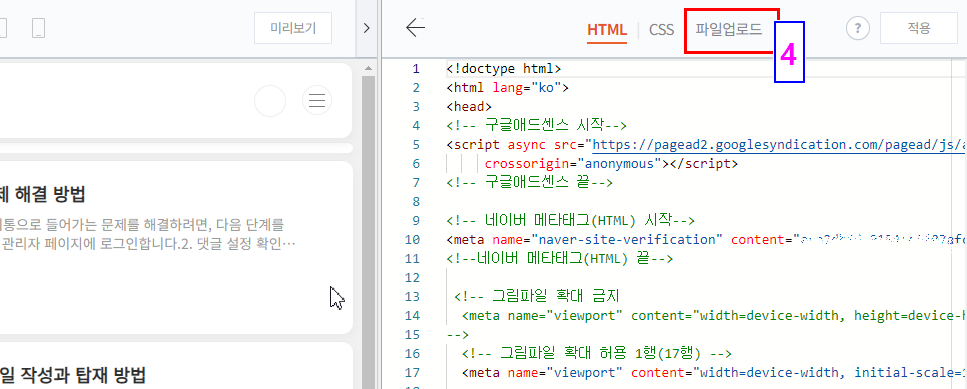This screenshot has width=967, height=389.
Task: Click the <head> tag on line 3
Action: click(x=469, y=106)
